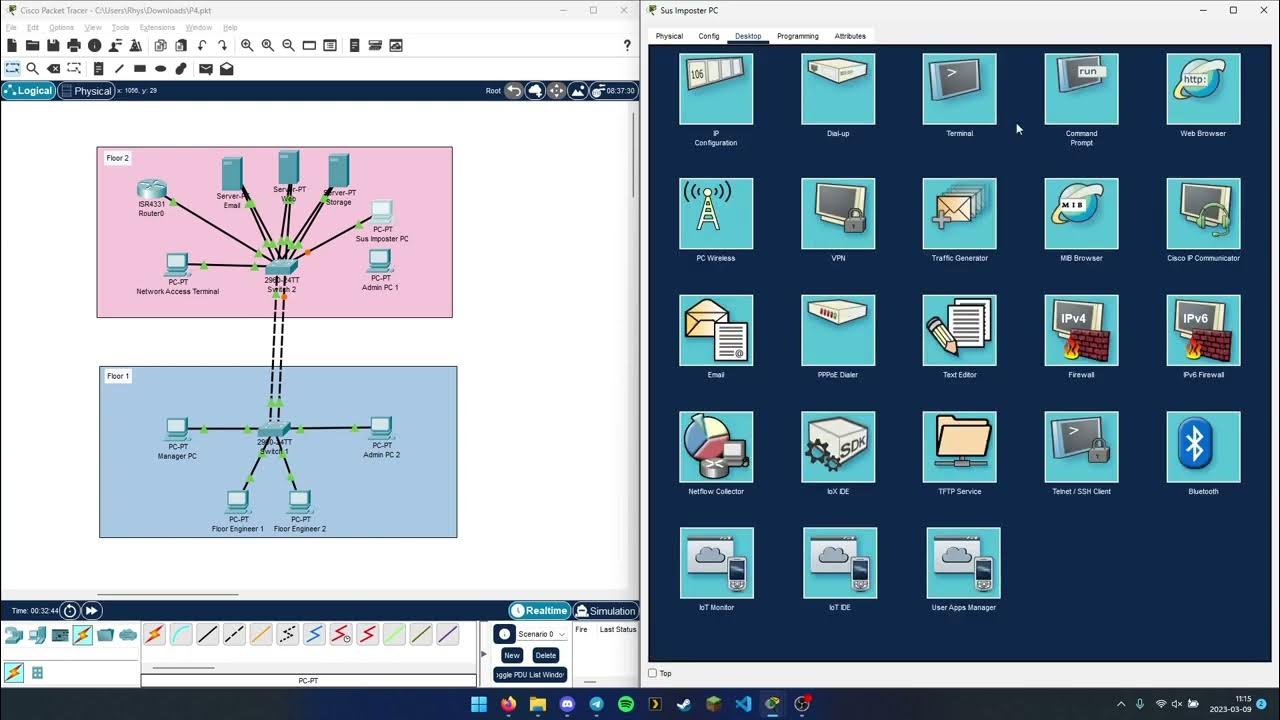Viewport: 1280px width, 720px height.
Task: Open IP Configuration in Sus Imposter PC
Action: (x=716, y=89)
